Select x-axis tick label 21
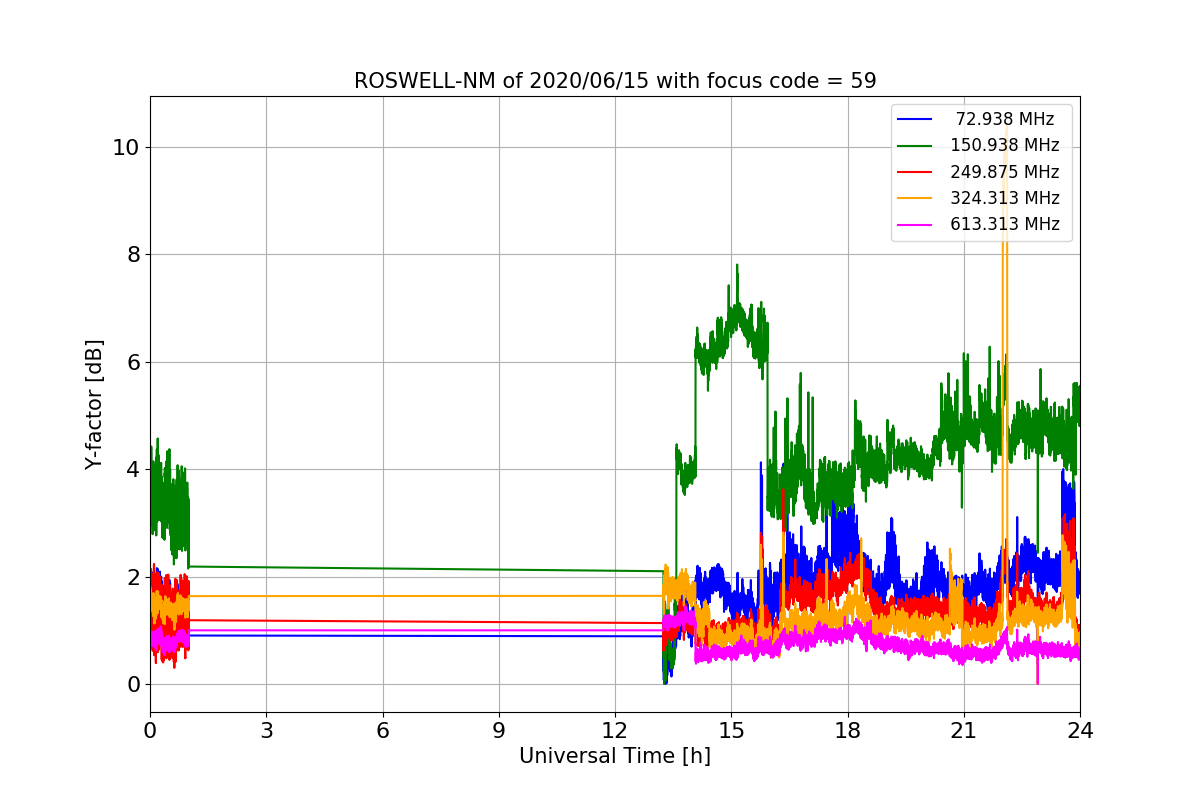 click(x=964, y=730)
